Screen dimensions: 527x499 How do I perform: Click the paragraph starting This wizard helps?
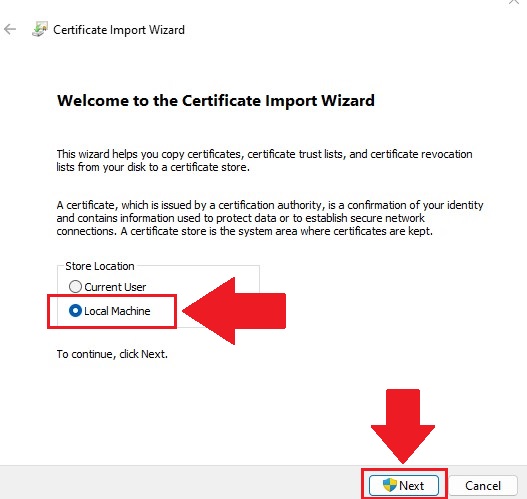tap(265, 160)
